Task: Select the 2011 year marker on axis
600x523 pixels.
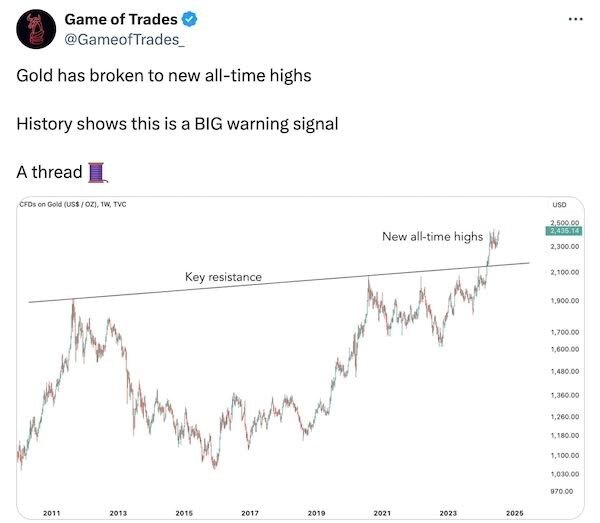Action: (x=52, y=513)
